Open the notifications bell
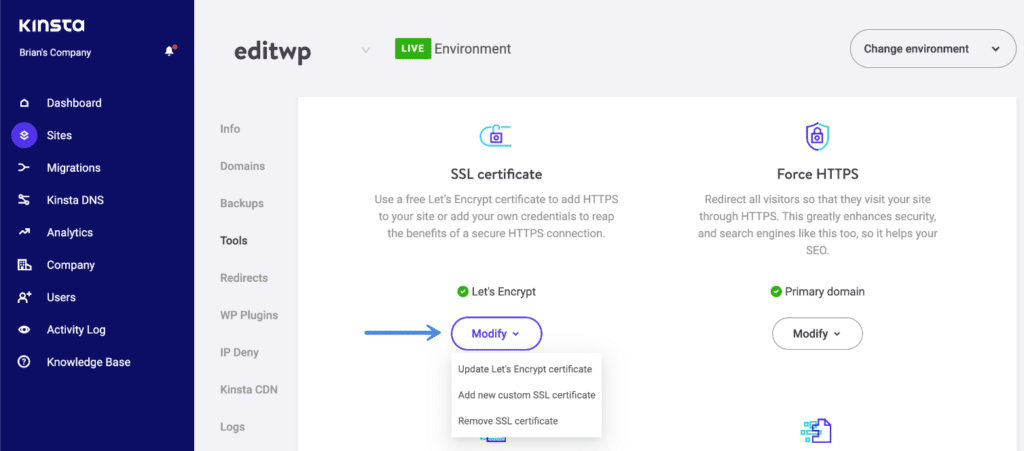The height and width of the screenshot is (451, 1024). click(170, 51)
